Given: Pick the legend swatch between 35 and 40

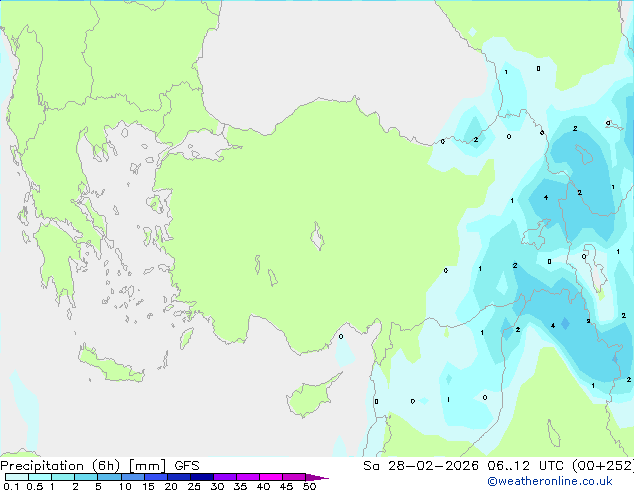Looking at the screenshot, I should (x=248, y=477).
